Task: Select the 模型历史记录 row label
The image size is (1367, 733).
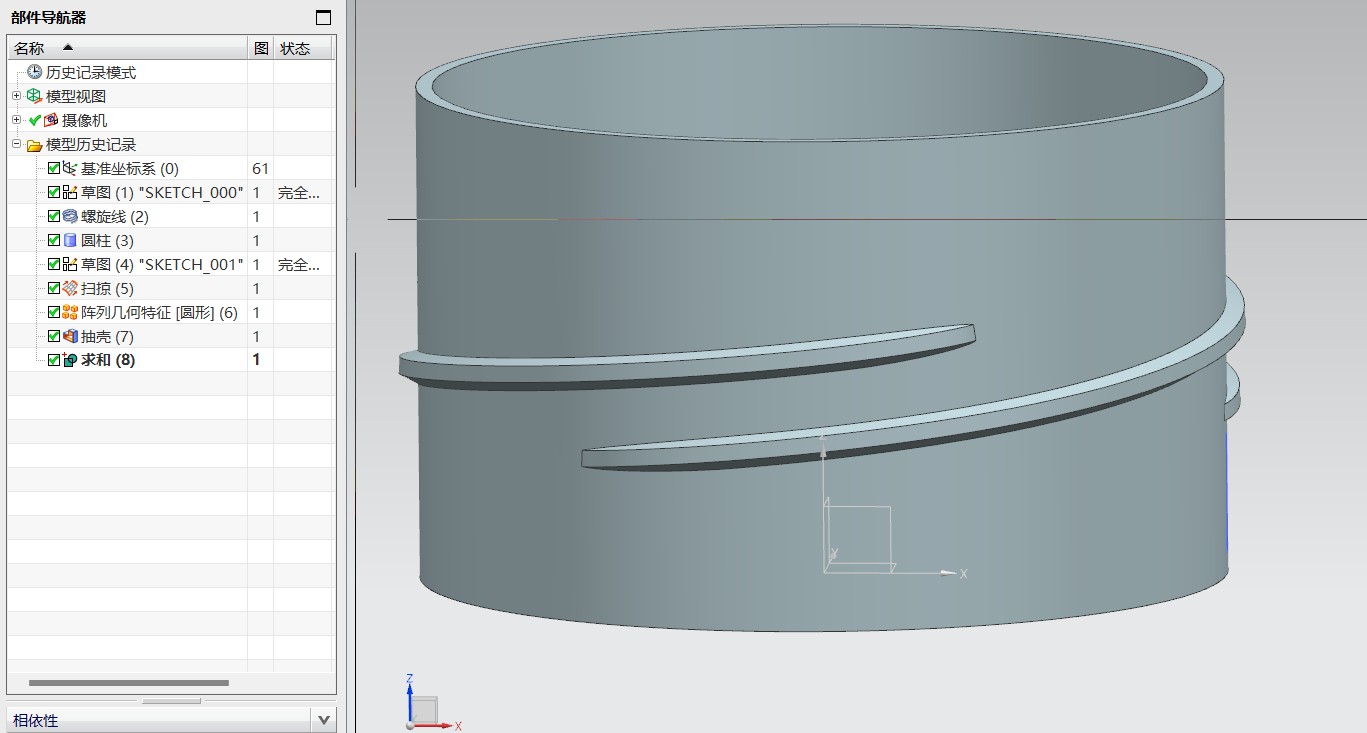Action: click(x=91, y=145)
